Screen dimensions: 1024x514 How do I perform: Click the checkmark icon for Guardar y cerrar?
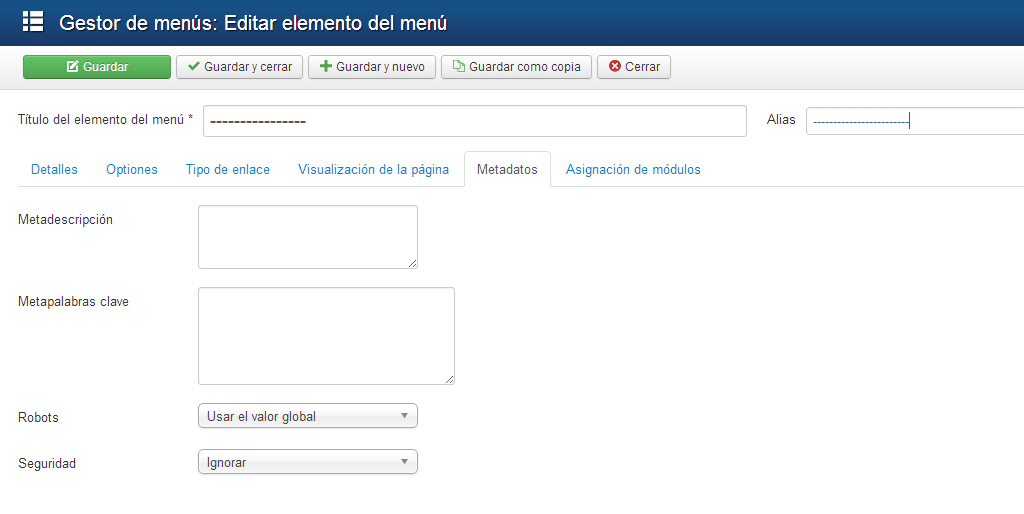(x=194, y=67)
